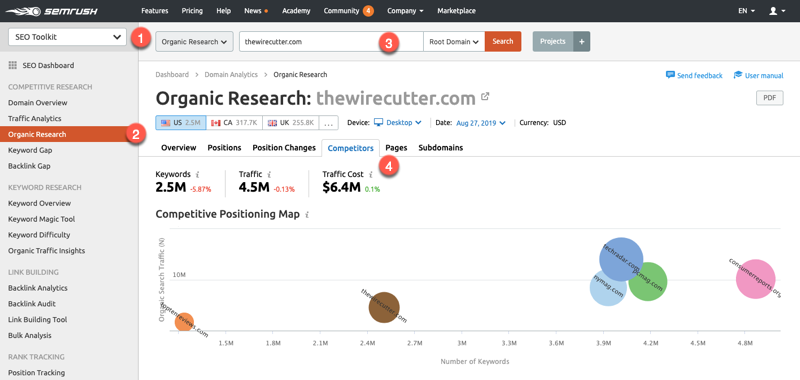Expand the Root Domain dropdown
This screenshot has height=380, width=800.
(x=454, y=42)
